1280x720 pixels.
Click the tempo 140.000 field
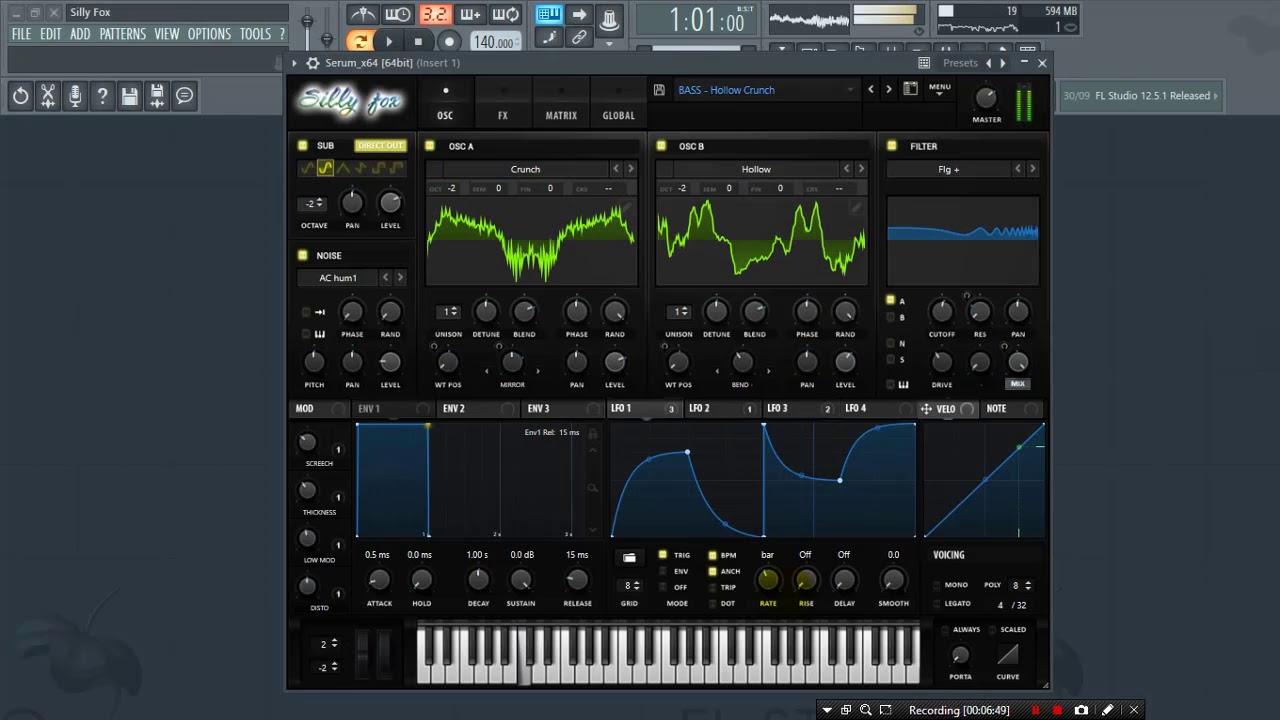click(x=495, y=42)
